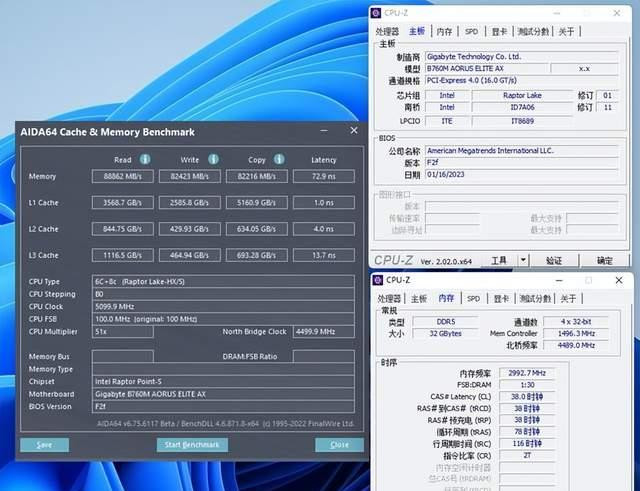
Task: Click Memory Read value 88862 MB/s
Action: [122, 176]
